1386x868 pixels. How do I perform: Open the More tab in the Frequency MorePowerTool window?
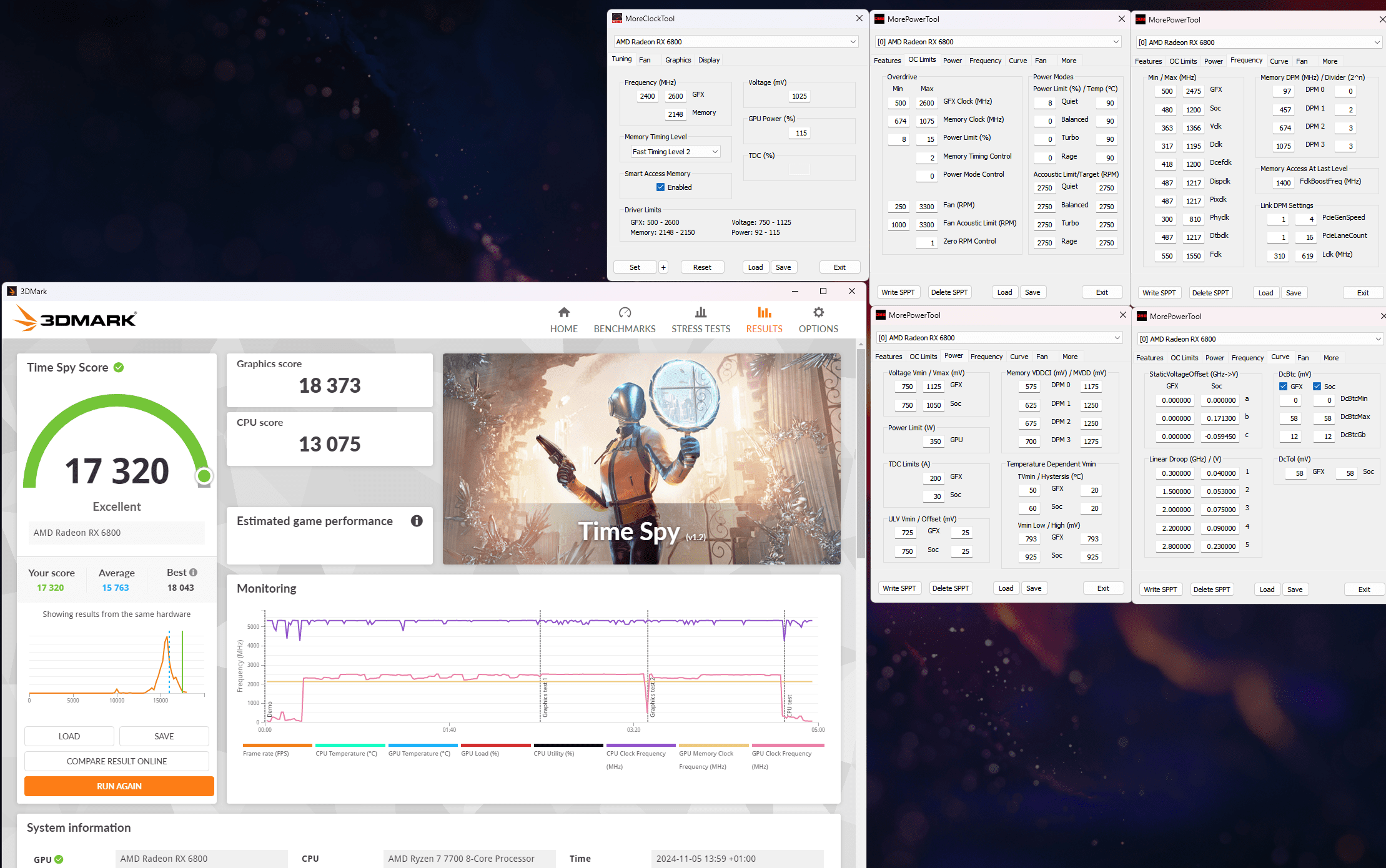pos(1330,61)
